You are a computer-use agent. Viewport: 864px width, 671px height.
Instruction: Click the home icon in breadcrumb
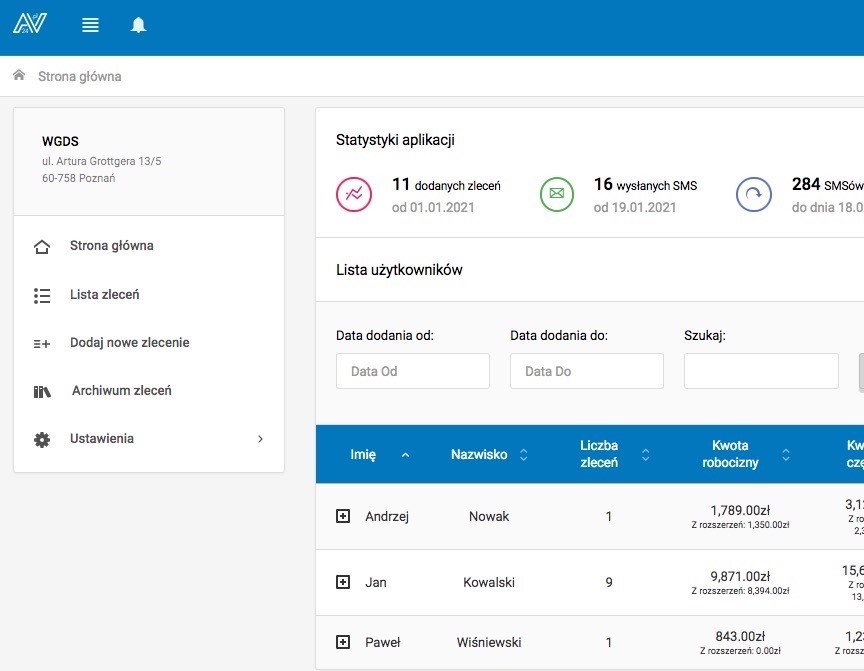tap(18, 76)
